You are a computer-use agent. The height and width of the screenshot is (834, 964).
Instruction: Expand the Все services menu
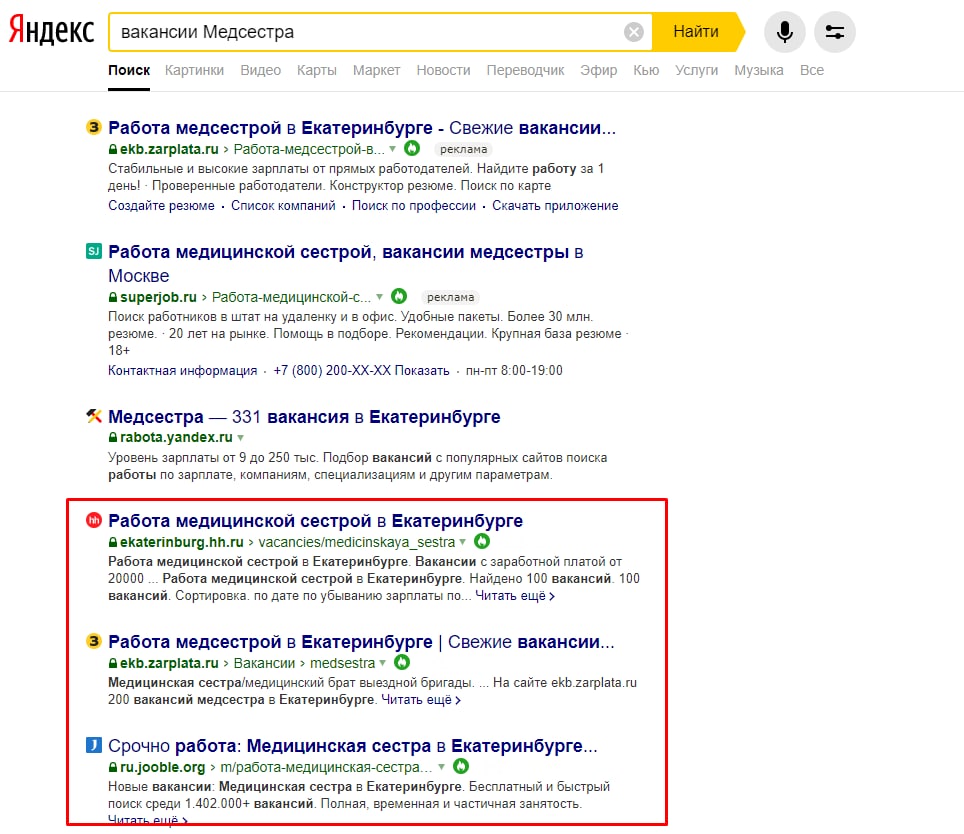[812, 70]
